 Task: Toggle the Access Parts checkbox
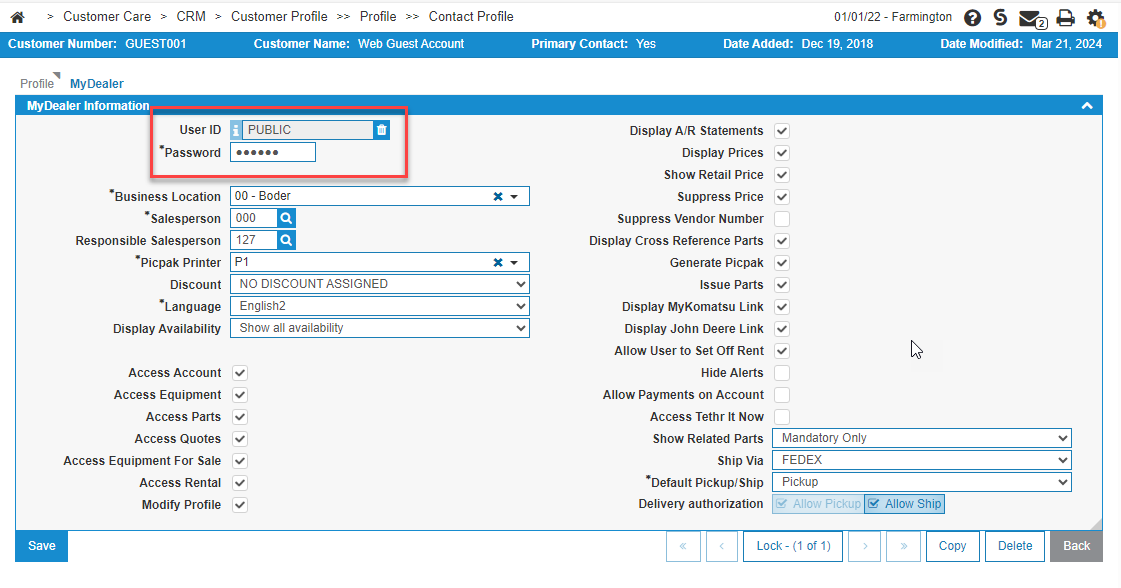(240, 417)
